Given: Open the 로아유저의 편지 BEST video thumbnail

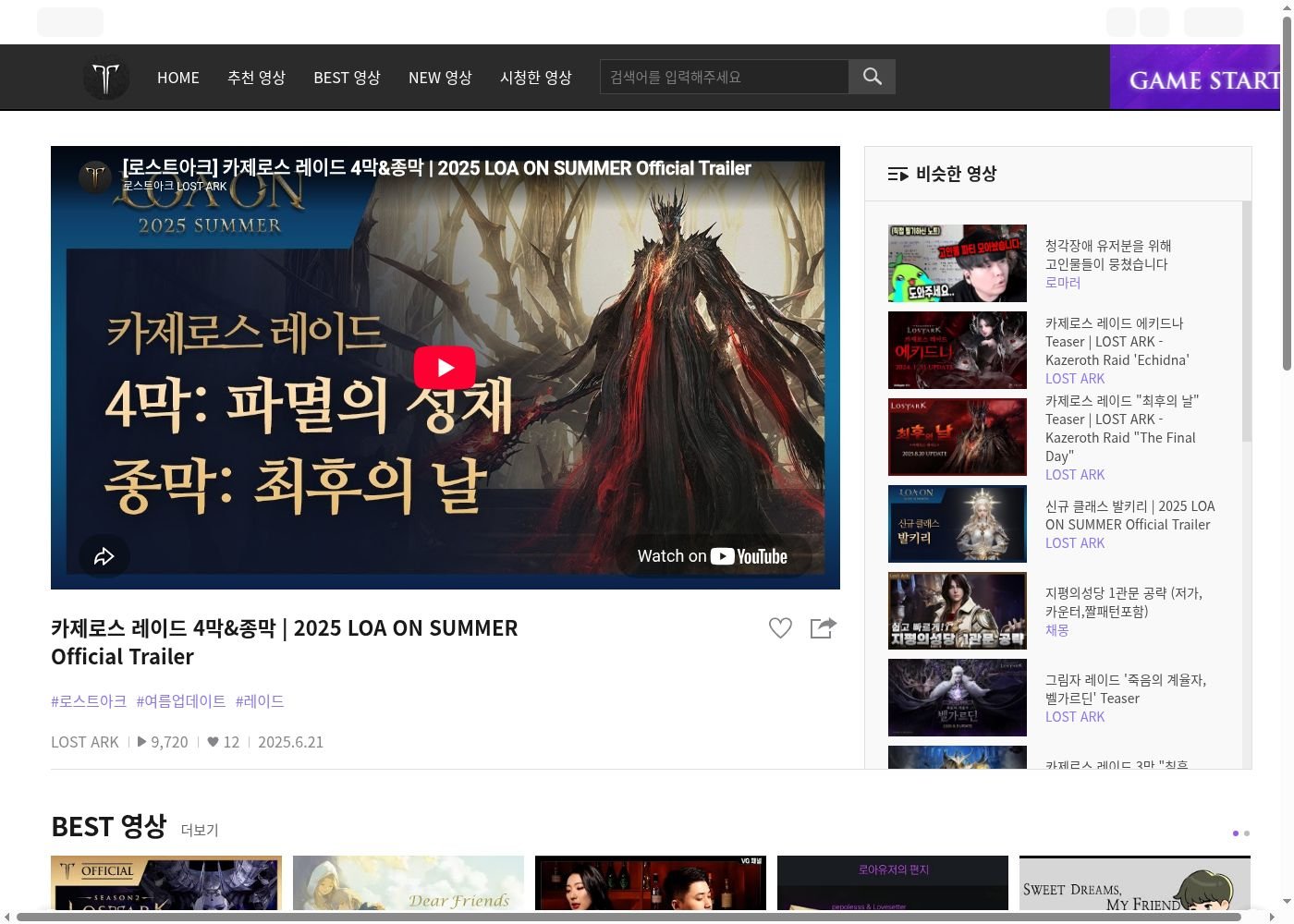Looking at the screenshot, I should 893,882.
